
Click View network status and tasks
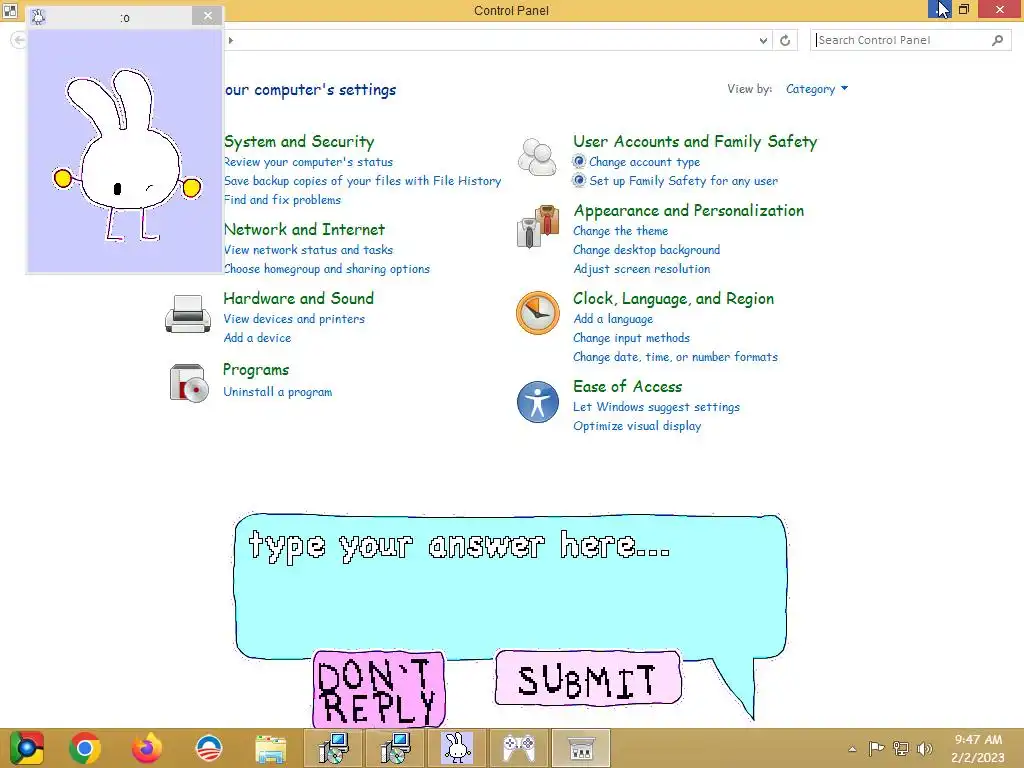(308, 249)
